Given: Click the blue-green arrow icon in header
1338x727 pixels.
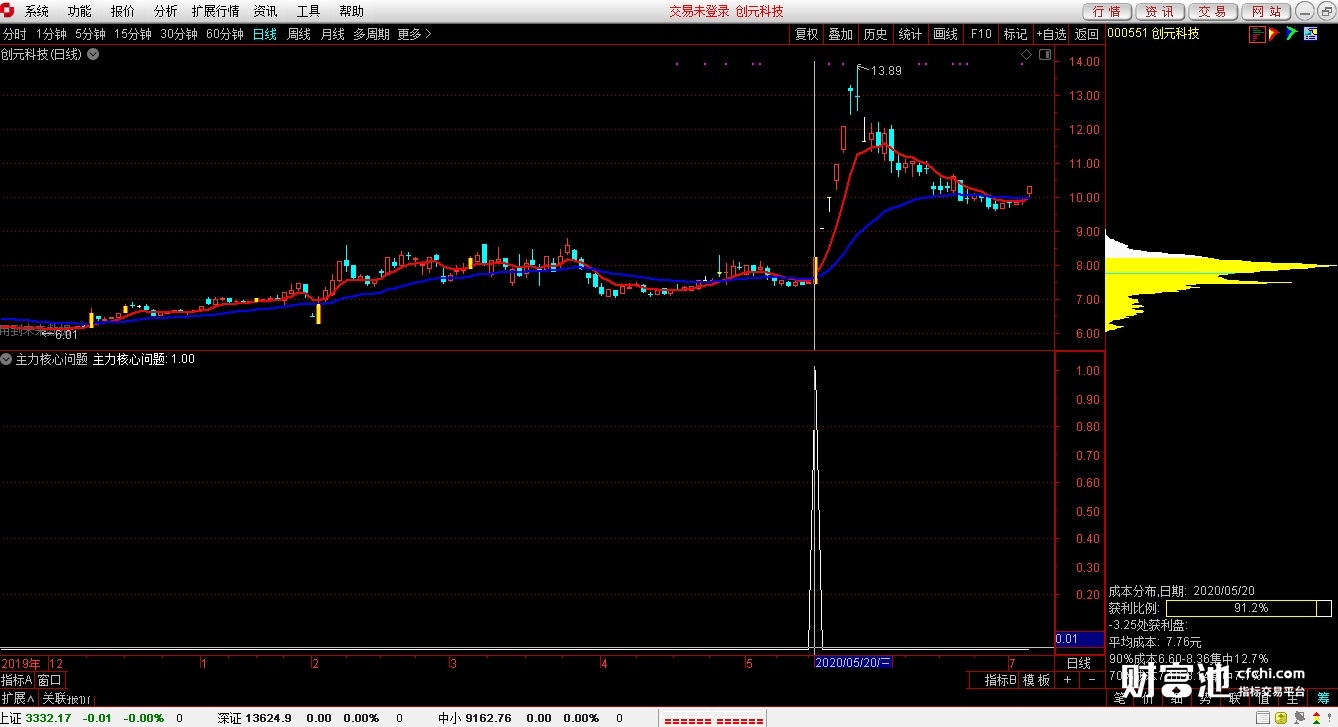Looking at the screenshot, I should pyautogui.click(x=1292, y=34).
